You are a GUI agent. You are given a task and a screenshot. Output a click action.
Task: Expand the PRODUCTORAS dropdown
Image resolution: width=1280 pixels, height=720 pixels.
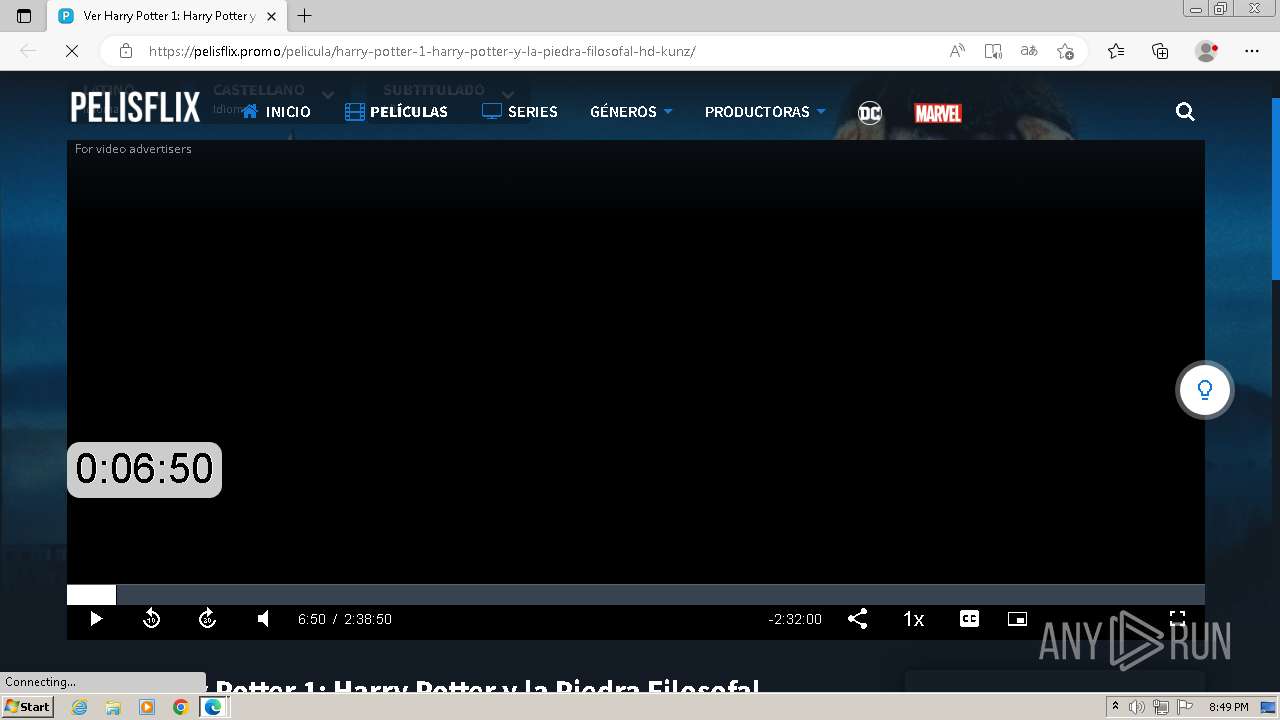coord(765,112)
